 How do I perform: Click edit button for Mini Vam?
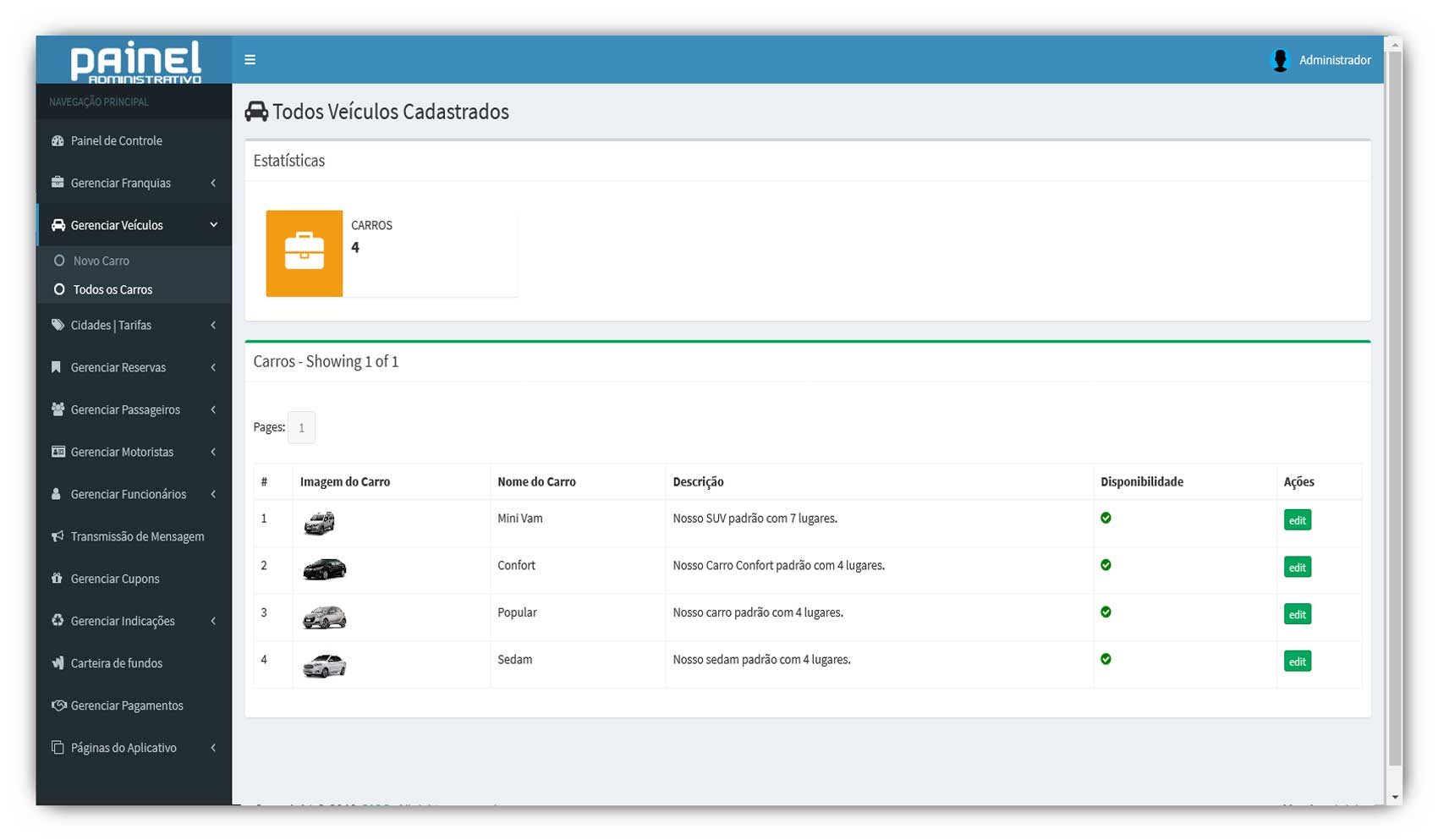point(1298,520)
